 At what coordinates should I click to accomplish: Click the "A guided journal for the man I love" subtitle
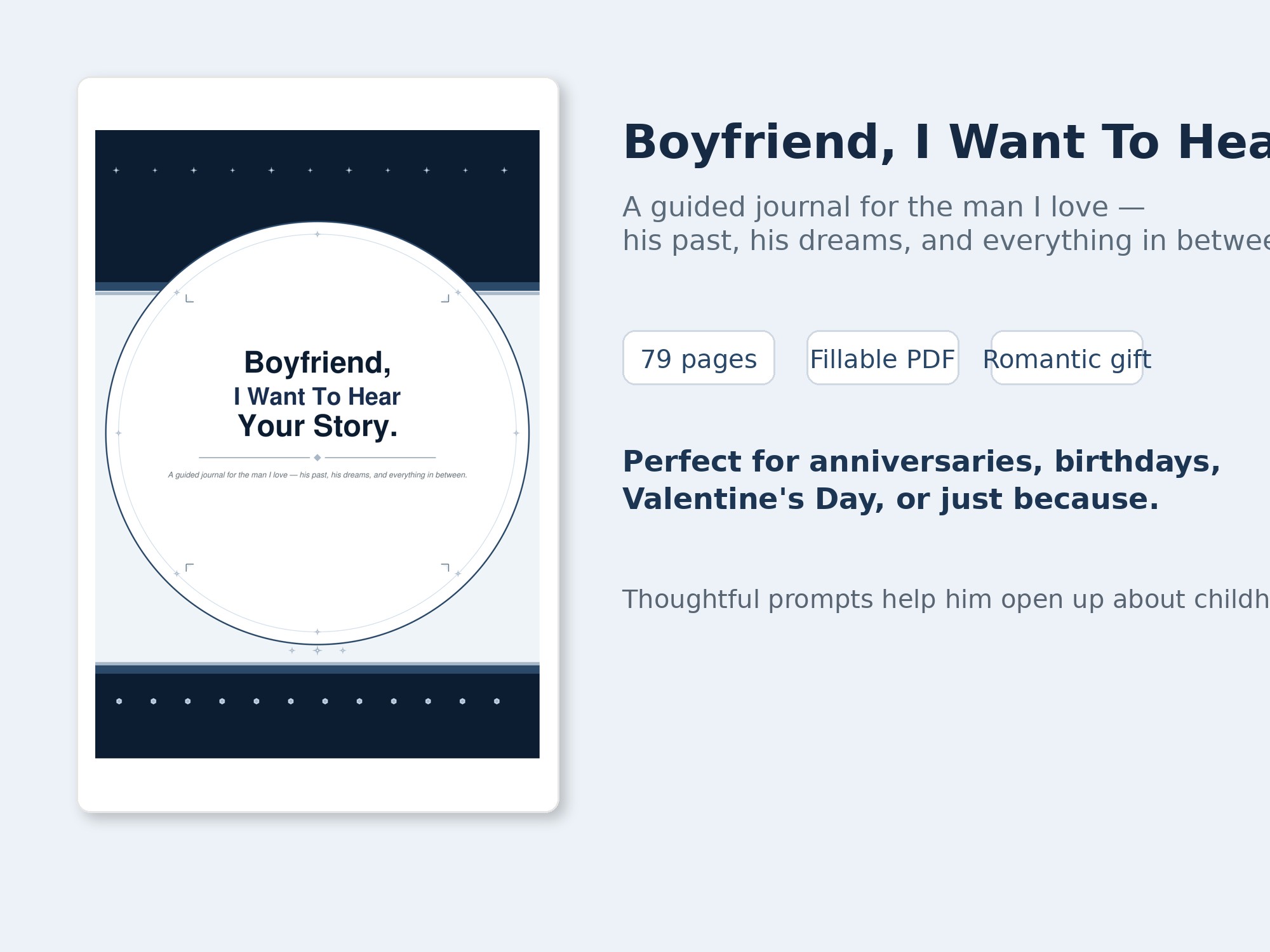click(883, 207)
